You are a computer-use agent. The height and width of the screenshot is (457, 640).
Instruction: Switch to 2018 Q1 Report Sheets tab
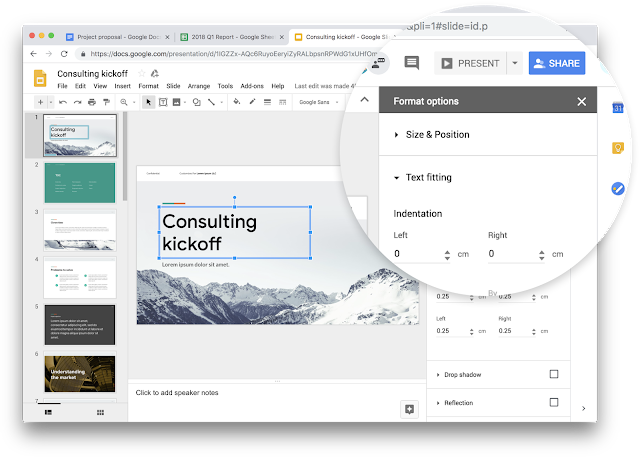tap(232, 37)
